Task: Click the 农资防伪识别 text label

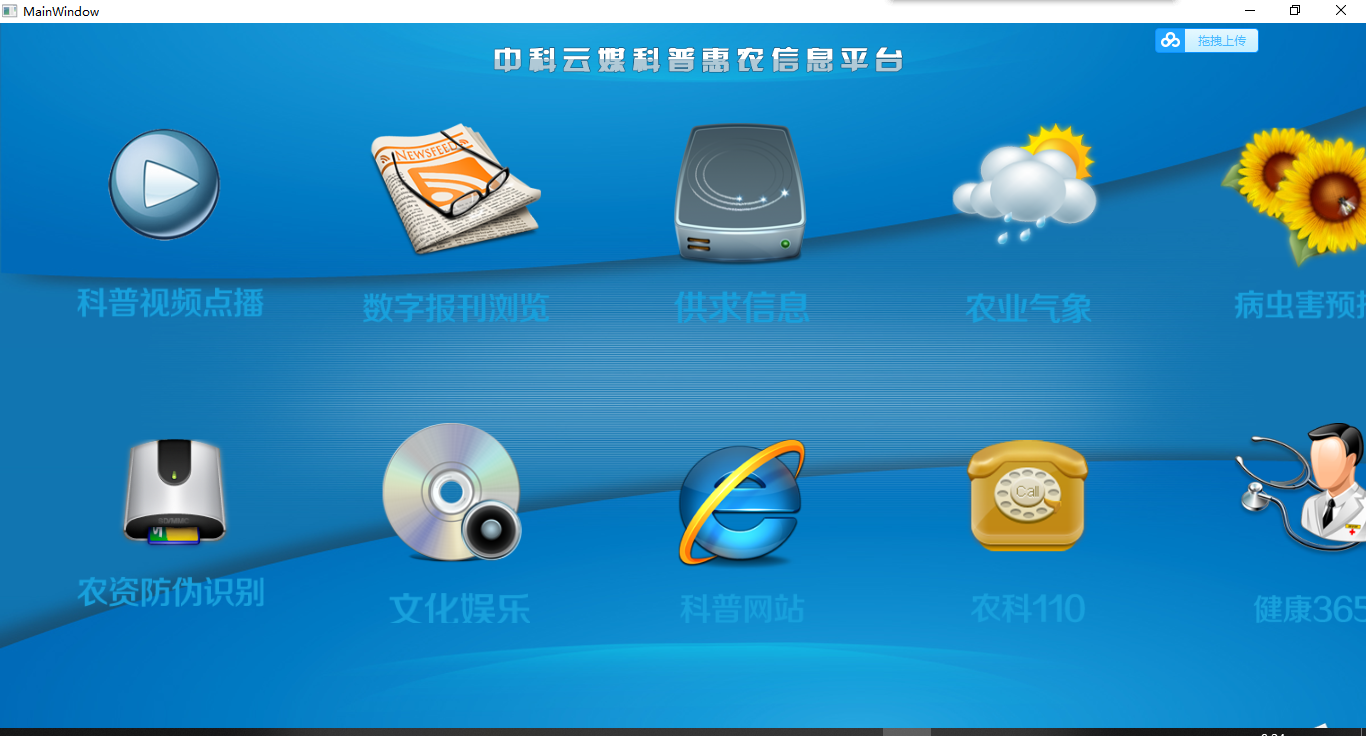Action: point(171,592)
